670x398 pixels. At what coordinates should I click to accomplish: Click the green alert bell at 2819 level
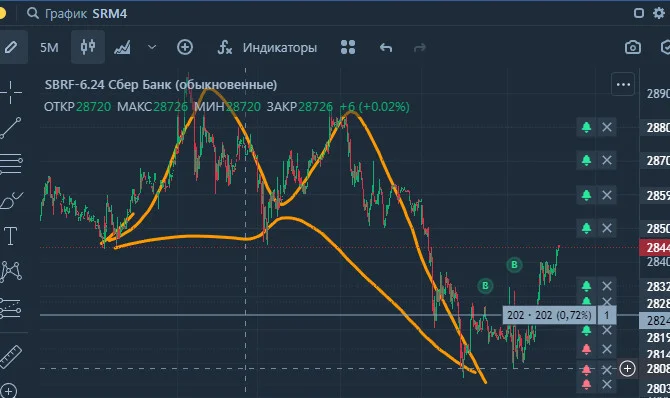click(x=586, y=330)
